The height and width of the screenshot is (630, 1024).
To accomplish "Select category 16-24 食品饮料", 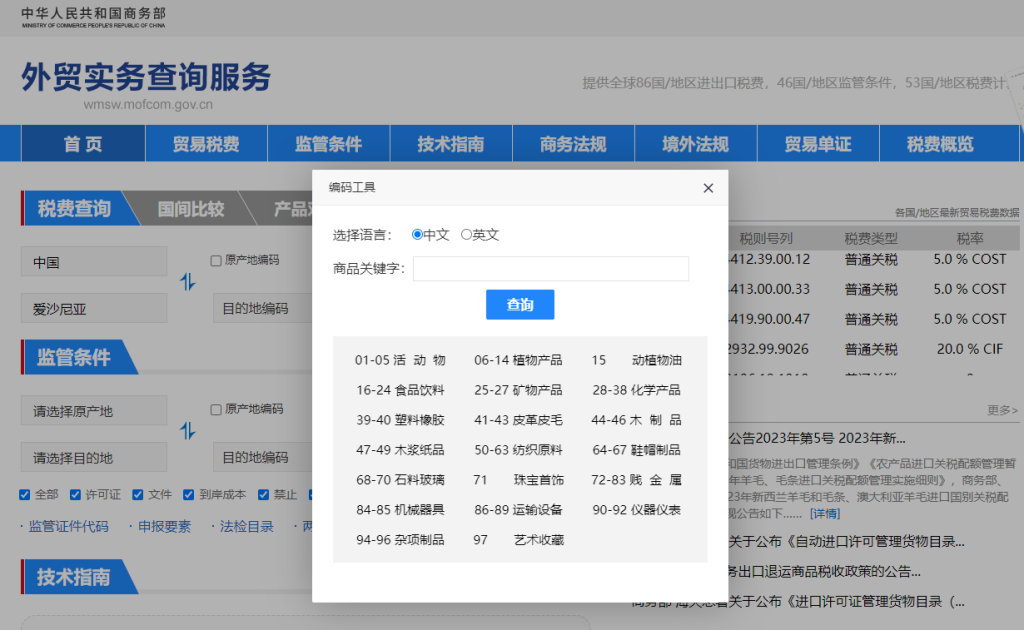I will (400, 390).
